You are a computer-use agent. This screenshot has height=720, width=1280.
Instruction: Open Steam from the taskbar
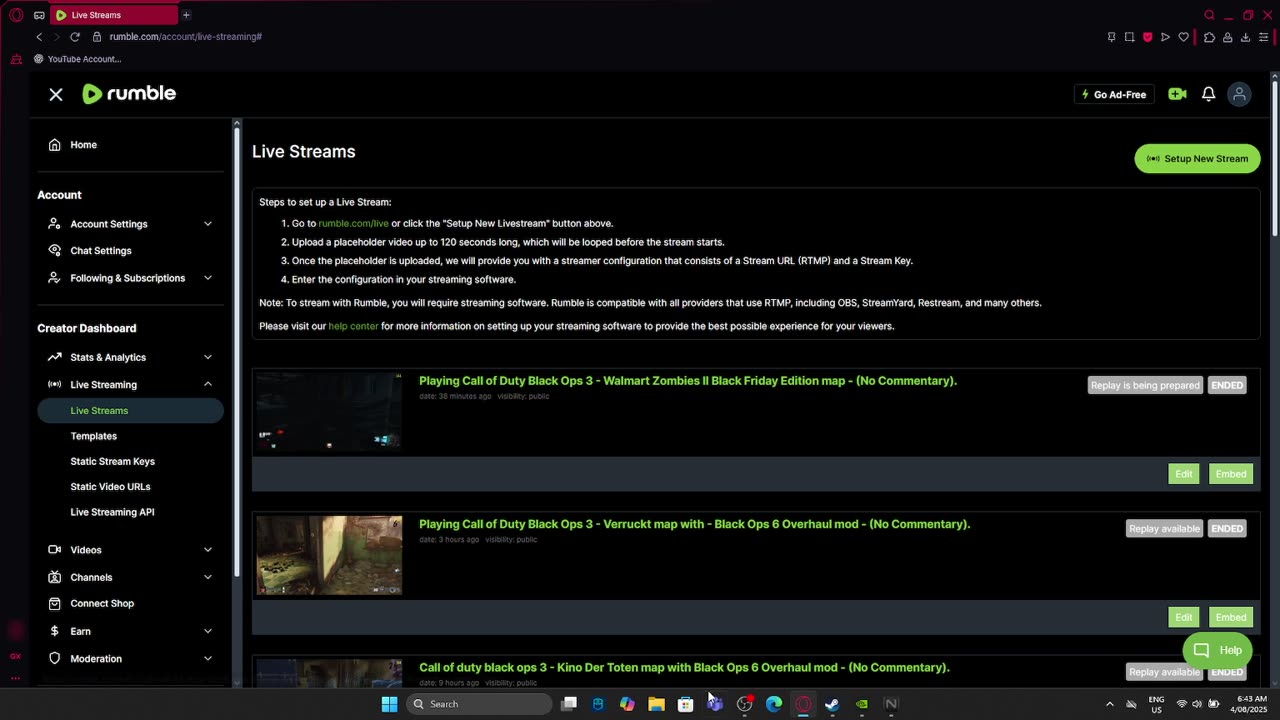(x=832, y=704)
